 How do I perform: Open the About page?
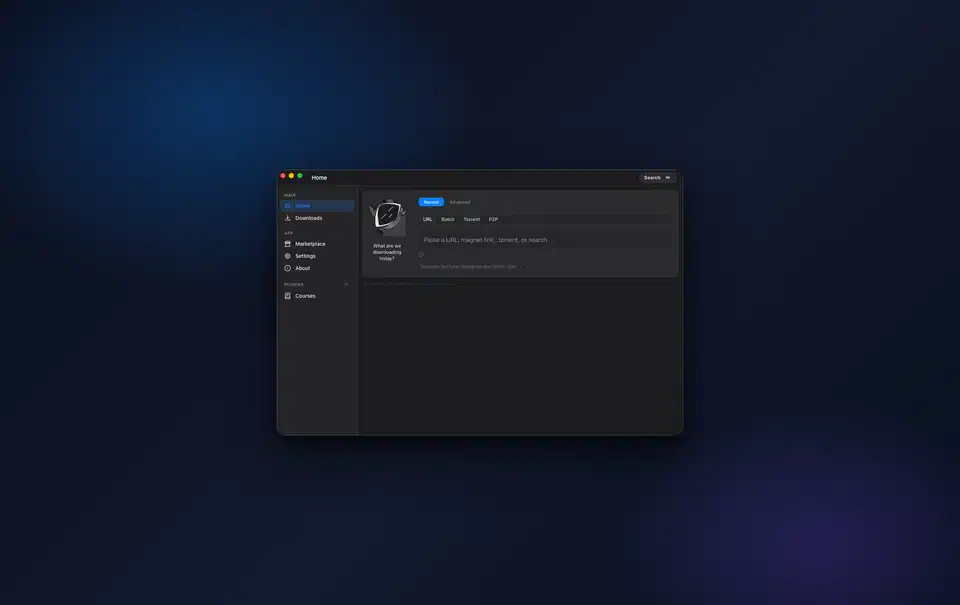[317, 268]
